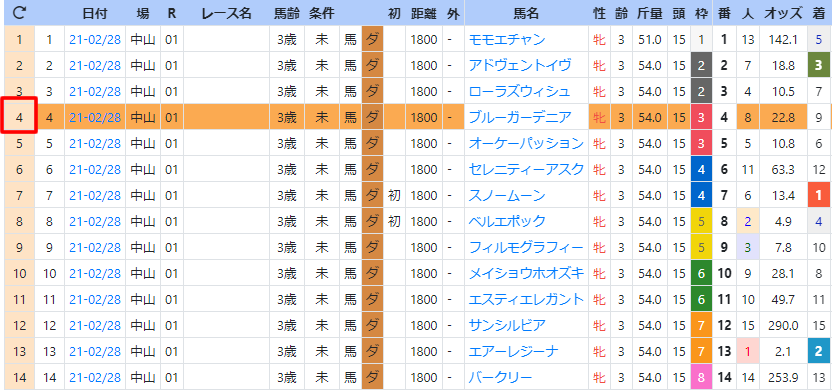Open horse link モモエチャン

(507, 39)
